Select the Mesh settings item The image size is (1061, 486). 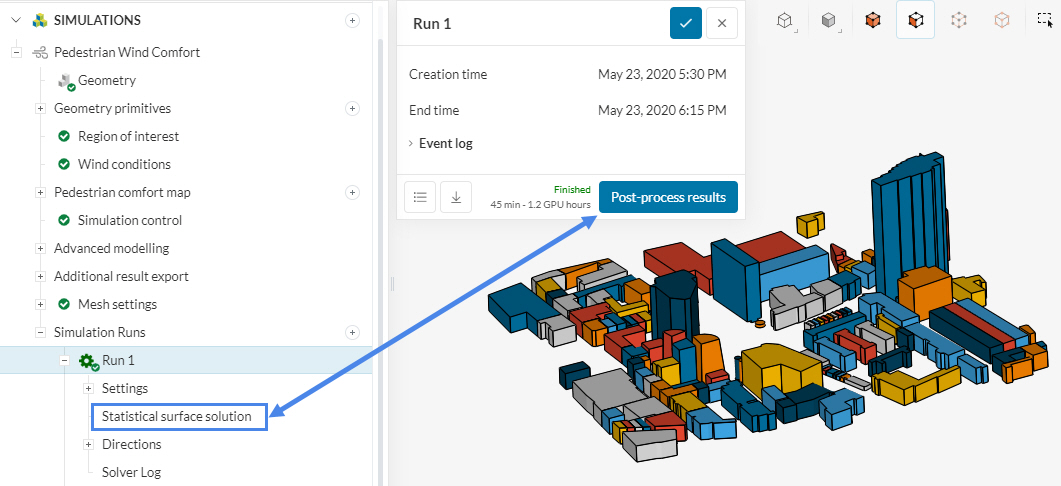117,304
